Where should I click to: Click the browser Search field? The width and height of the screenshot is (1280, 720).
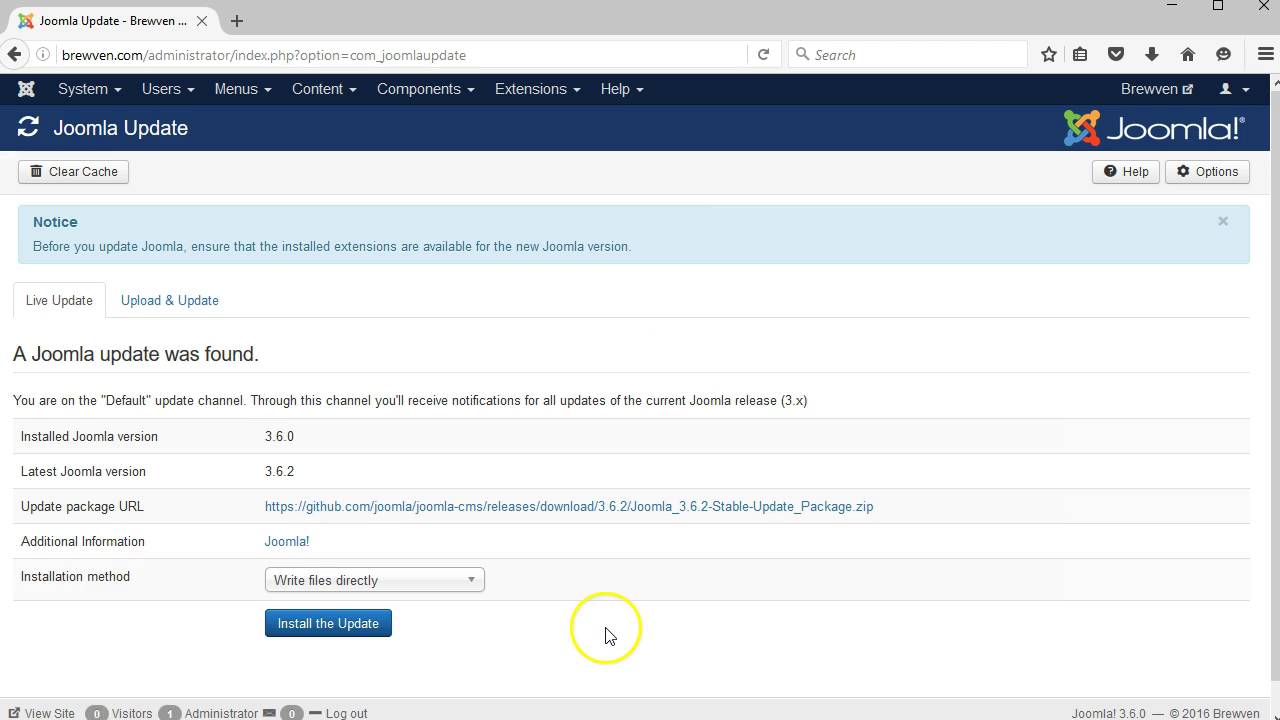(908, 55)
